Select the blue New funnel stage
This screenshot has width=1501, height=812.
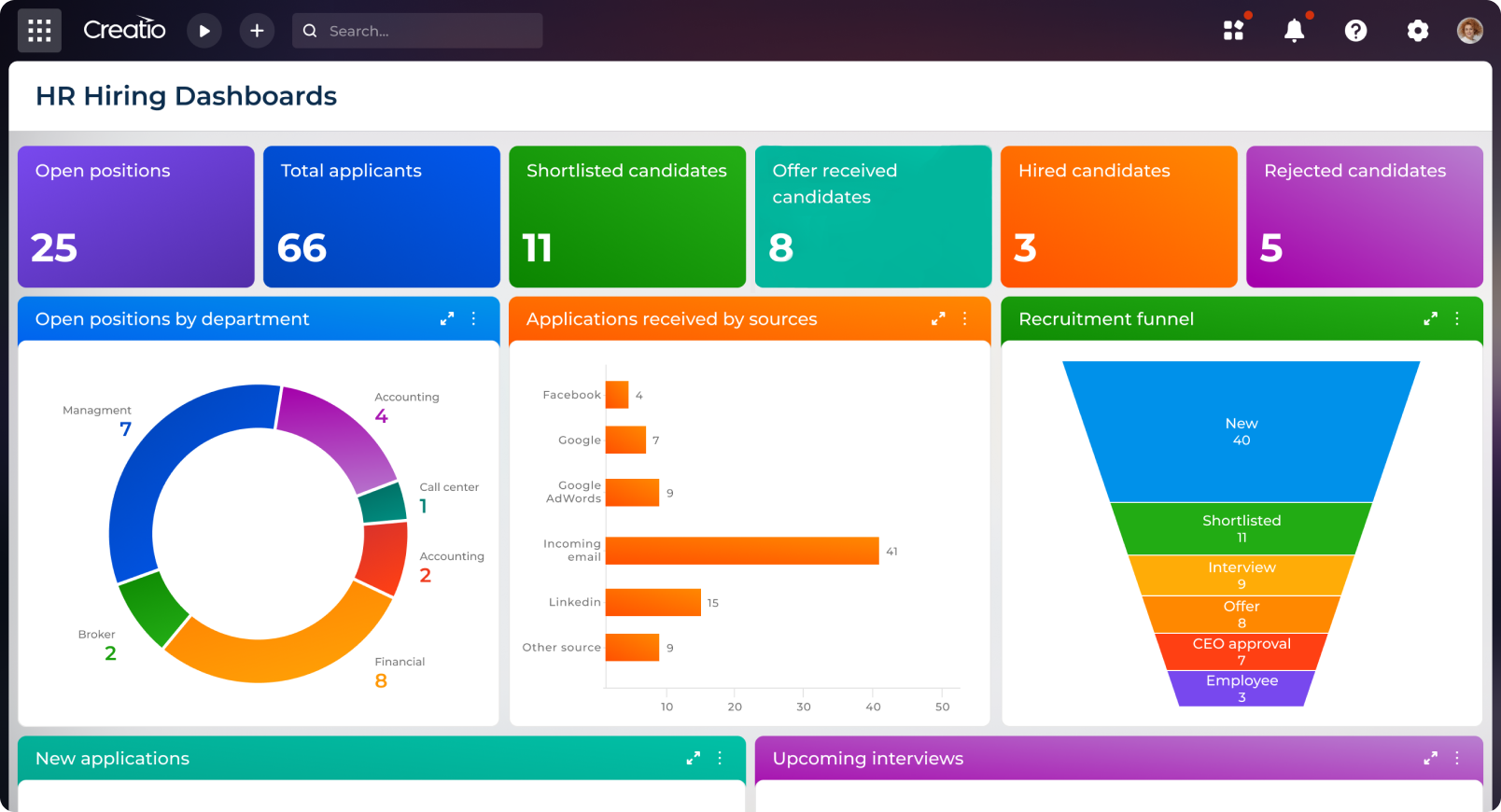[x=1241, y=431]
